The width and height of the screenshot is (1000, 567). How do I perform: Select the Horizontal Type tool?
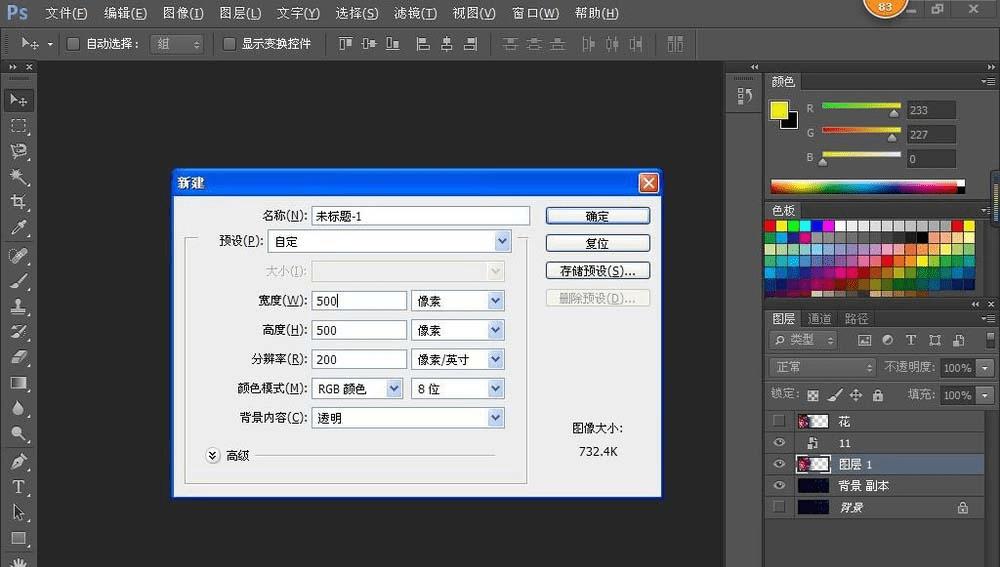18,487
